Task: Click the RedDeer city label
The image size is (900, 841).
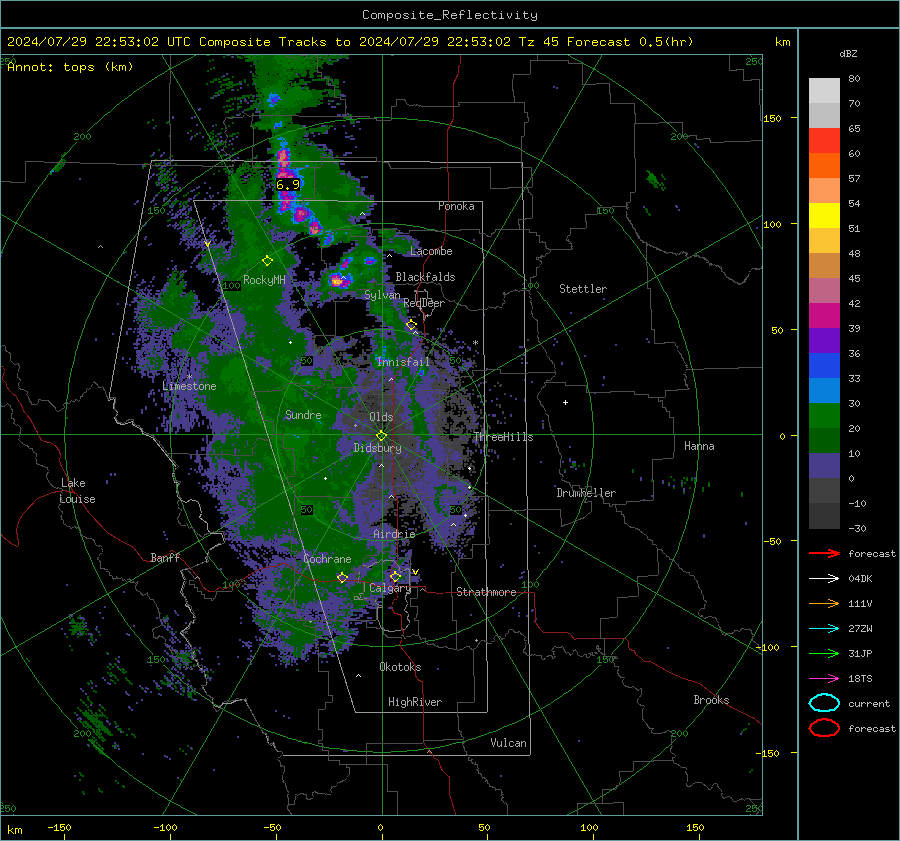Action: pyautogui.click(x=424, y=303)
